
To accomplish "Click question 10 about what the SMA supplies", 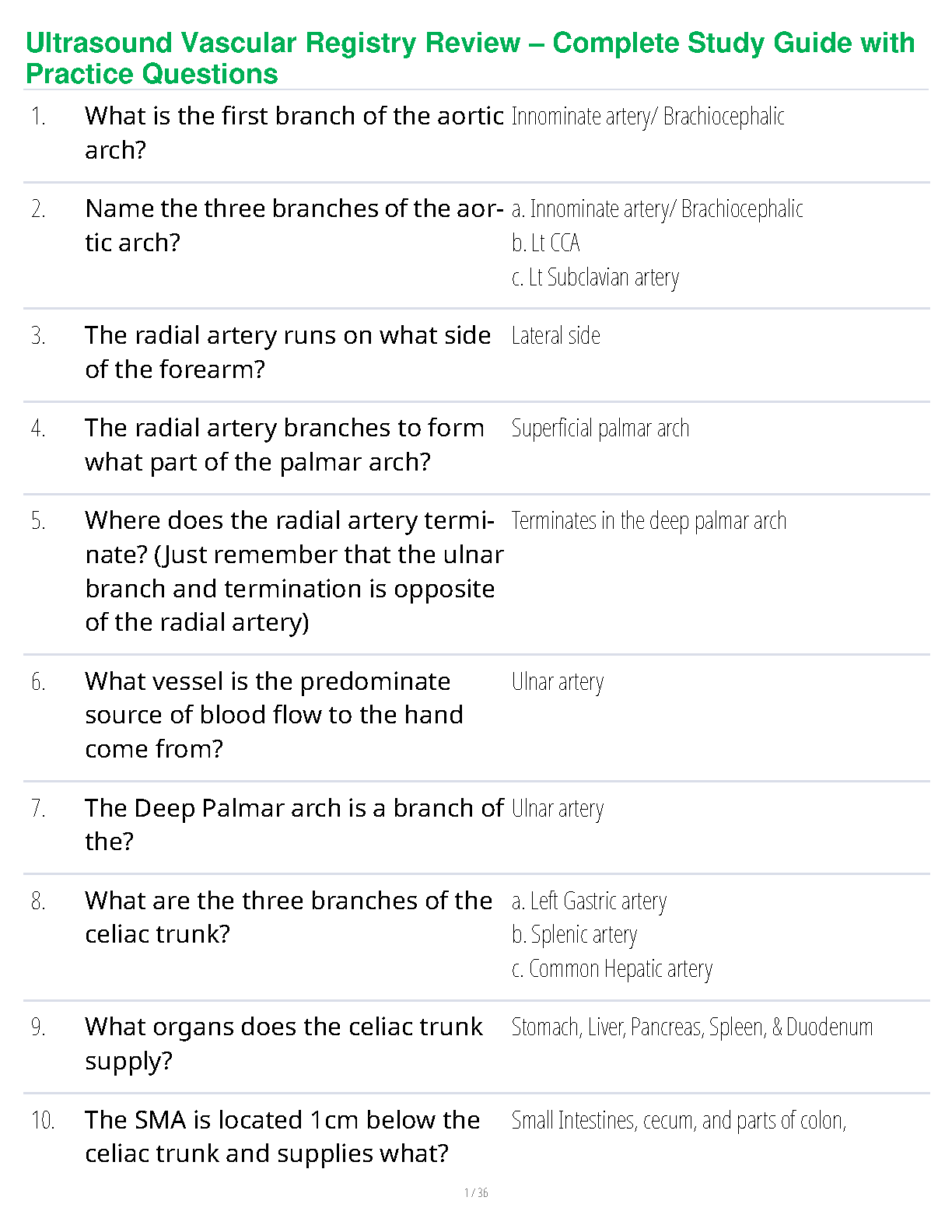I will click(282, 1136).
